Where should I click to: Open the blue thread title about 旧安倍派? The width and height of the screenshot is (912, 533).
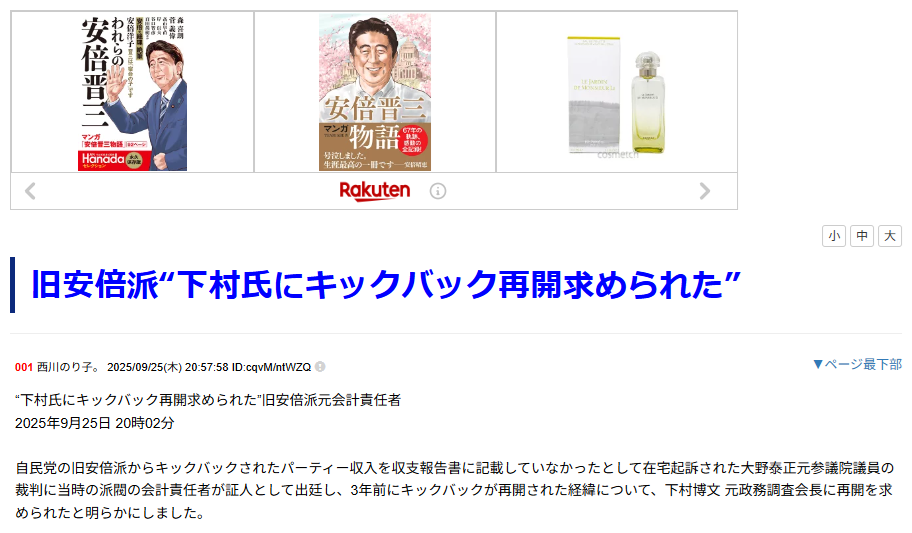pos(386,285)
